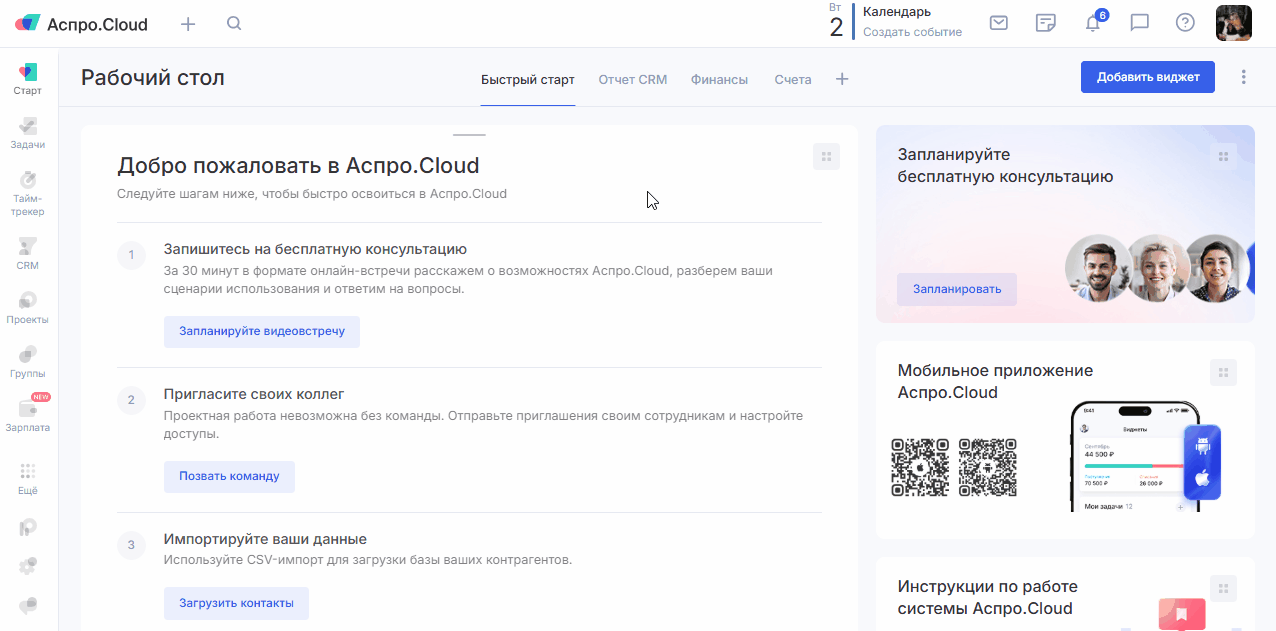Open notifications bell with badge 6
The height and width of the screenshot is (631, 1276).
pos(1095,22)
